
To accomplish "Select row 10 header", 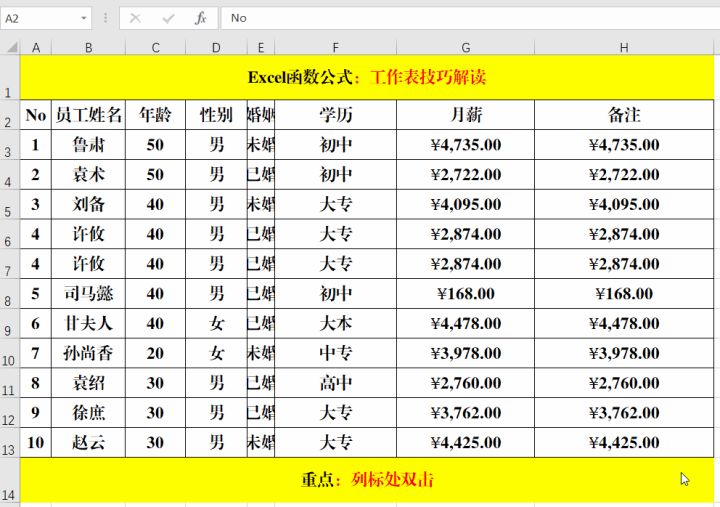I will point(10,354).
